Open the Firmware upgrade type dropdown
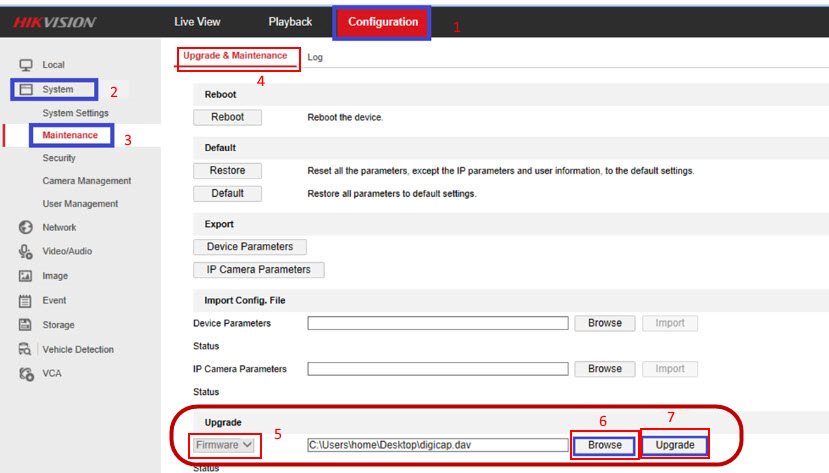The image size is (829, 473). 224,445
